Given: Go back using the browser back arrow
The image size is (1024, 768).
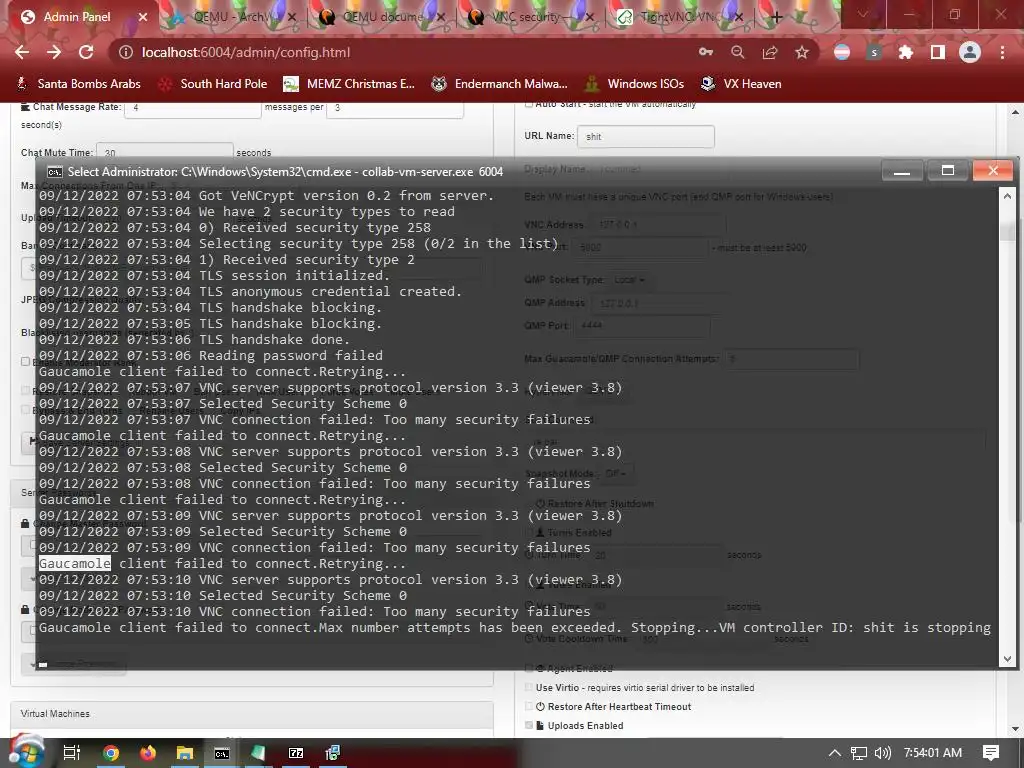Looking at the screenshot, I should pyautogui.click(x=22, y=52).
